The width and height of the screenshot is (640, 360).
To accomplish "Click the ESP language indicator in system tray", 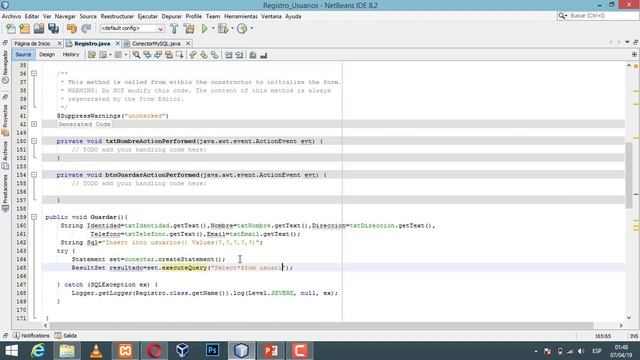I will (x=596, y=351).
